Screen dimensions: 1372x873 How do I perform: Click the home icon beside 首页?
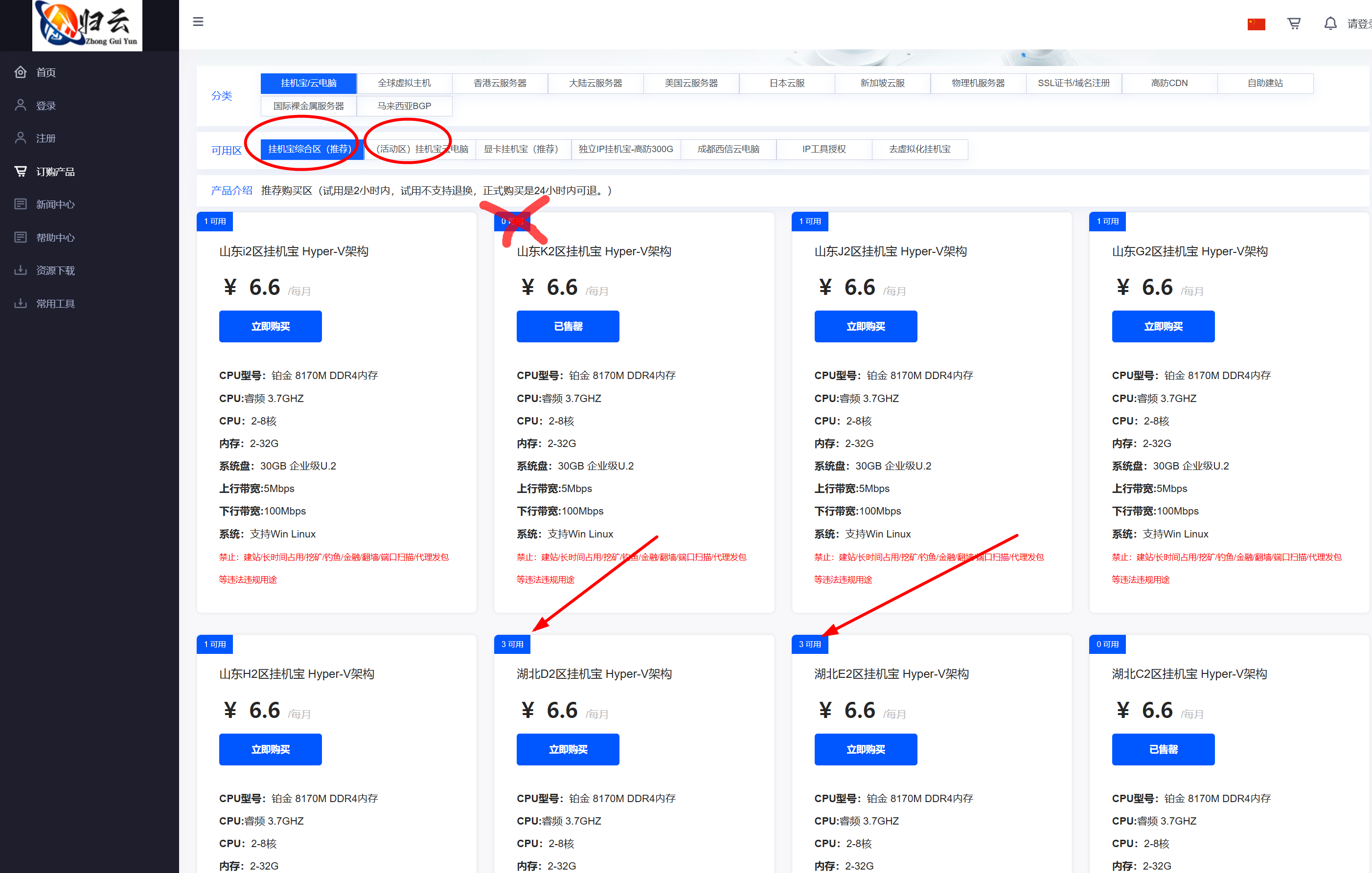pyautogui.click(x=21, y=72)
